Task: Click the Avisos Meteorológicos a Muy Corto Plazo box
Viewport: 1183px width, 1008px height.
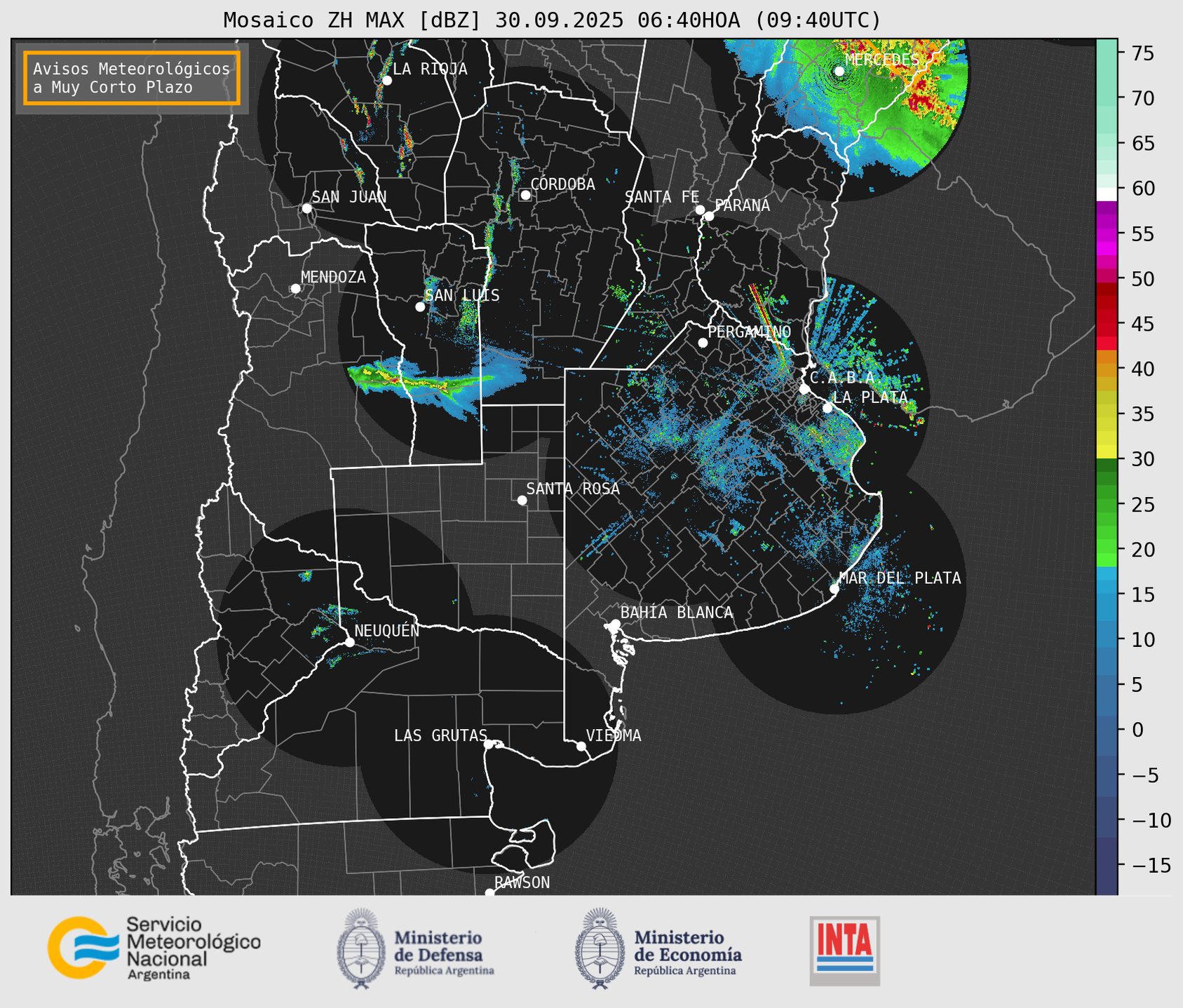Action: (132, 78)
